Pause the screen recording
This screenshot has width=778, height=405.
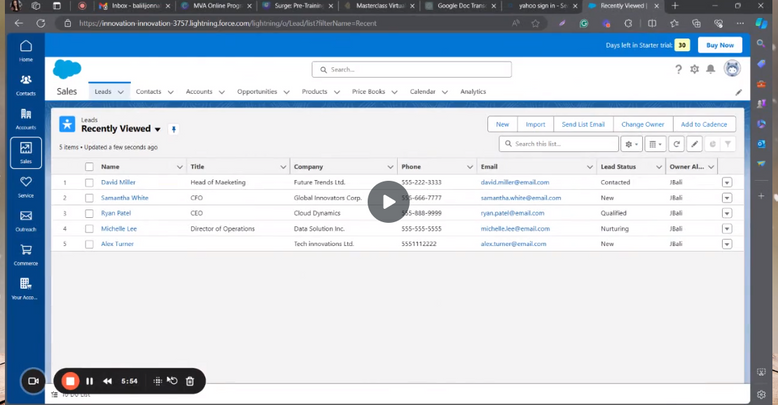pyautogui.click(x=89, y=381)
